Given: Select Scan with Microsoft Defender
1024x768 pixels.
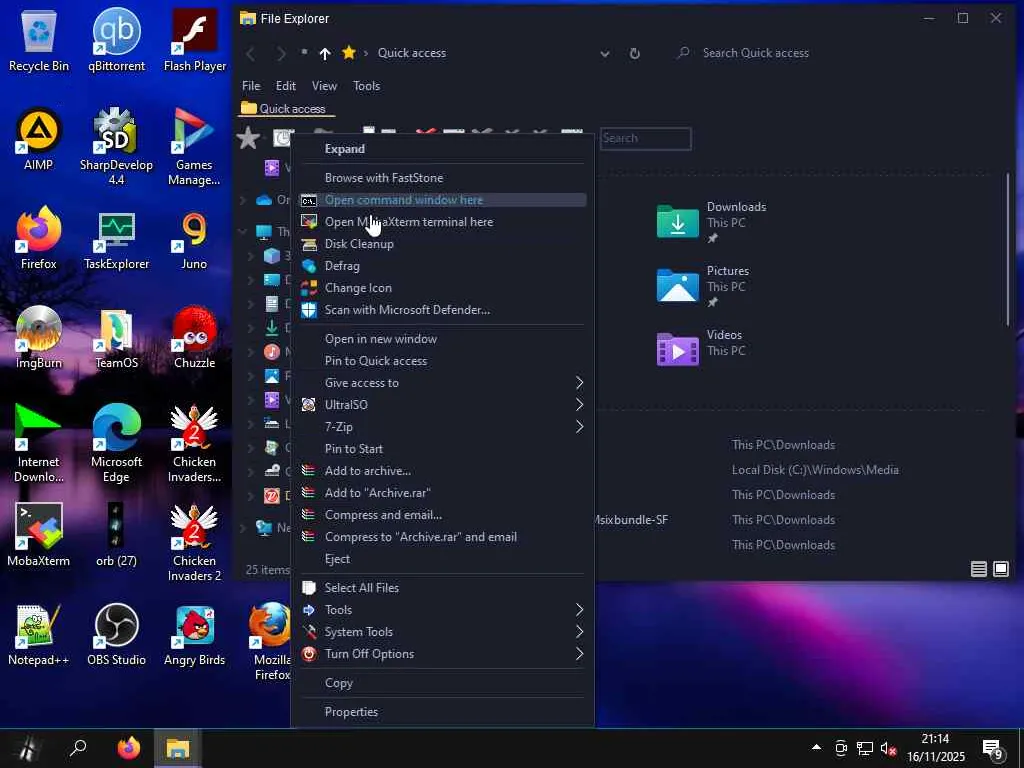Looking at the screenshot, I should [442, 310].
